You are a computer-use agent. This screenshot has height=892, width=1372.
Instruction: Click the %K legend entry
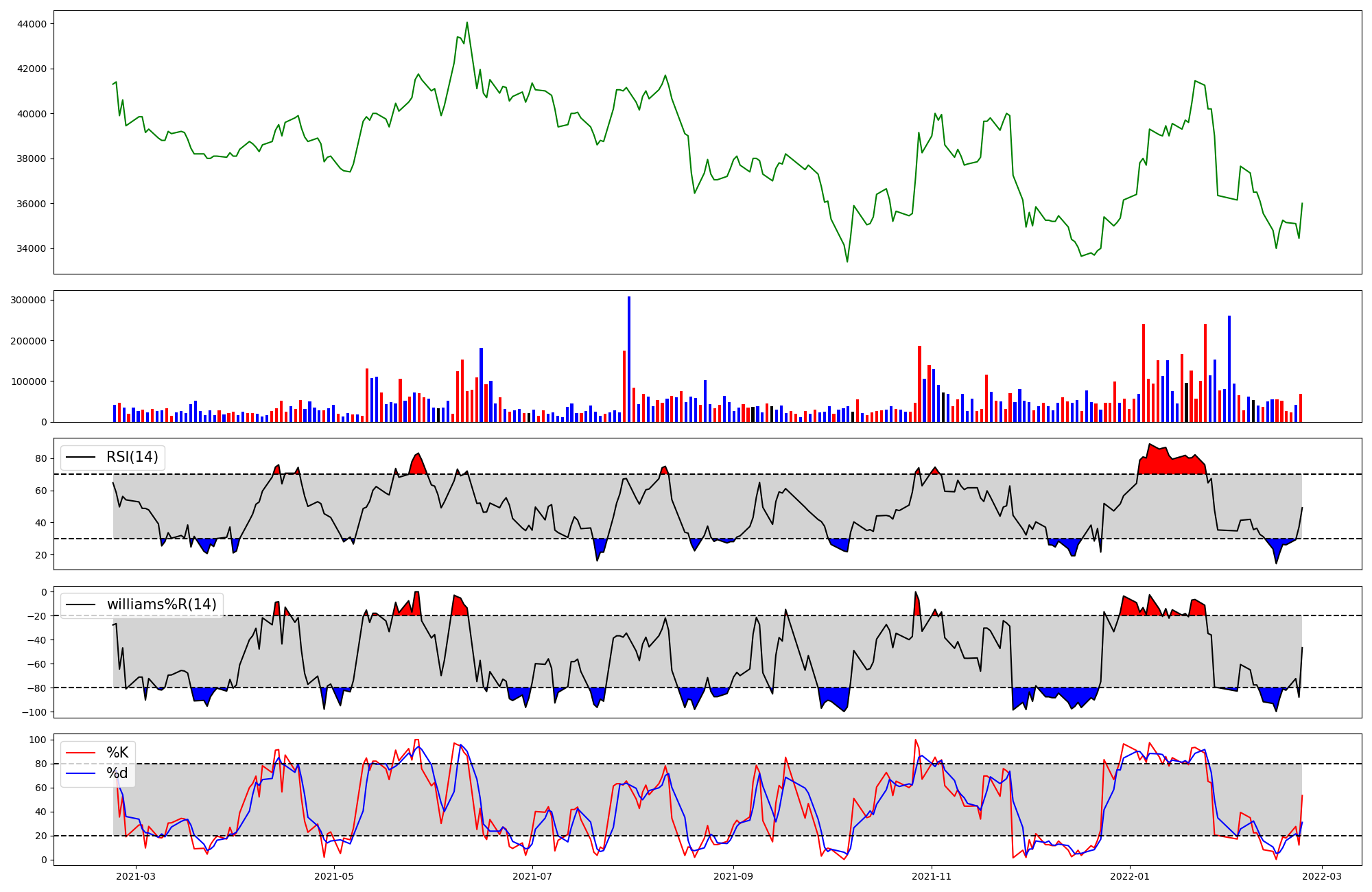pyautogui.click(x=117, y=753)
